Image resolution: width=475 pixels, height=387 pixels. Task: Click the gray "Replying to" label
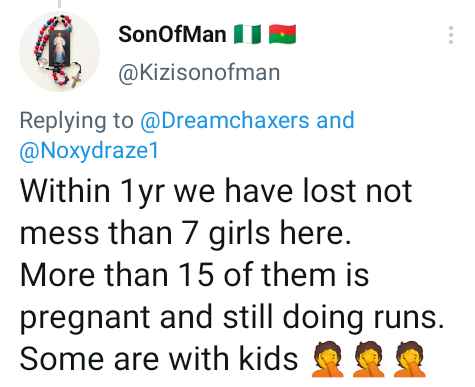pos(76,121)
